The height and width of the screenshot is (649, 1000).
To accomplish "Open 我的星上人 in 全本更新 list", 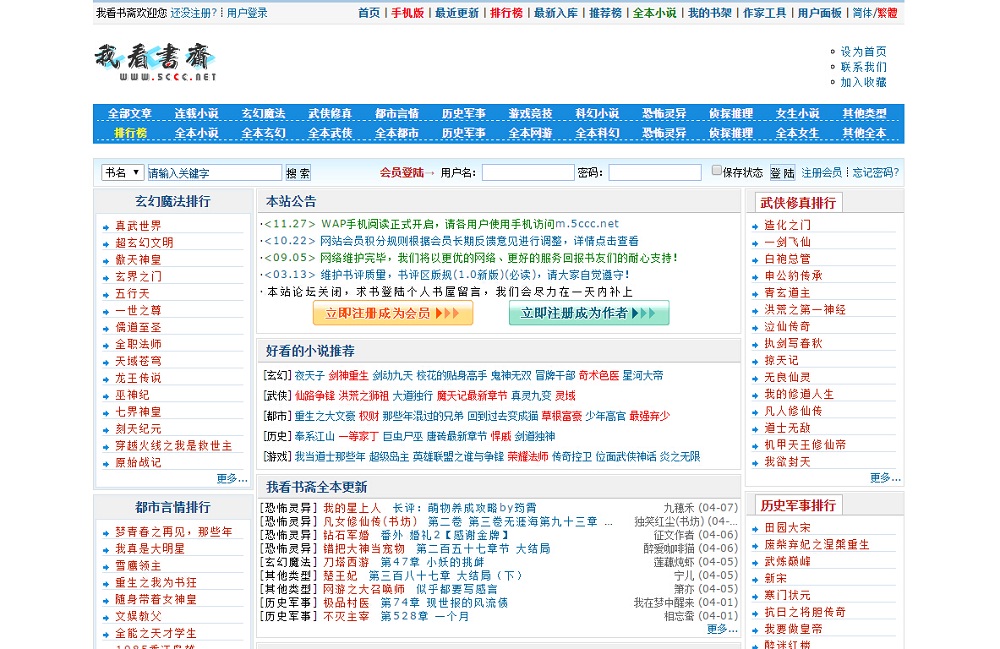I will point(352,508).
